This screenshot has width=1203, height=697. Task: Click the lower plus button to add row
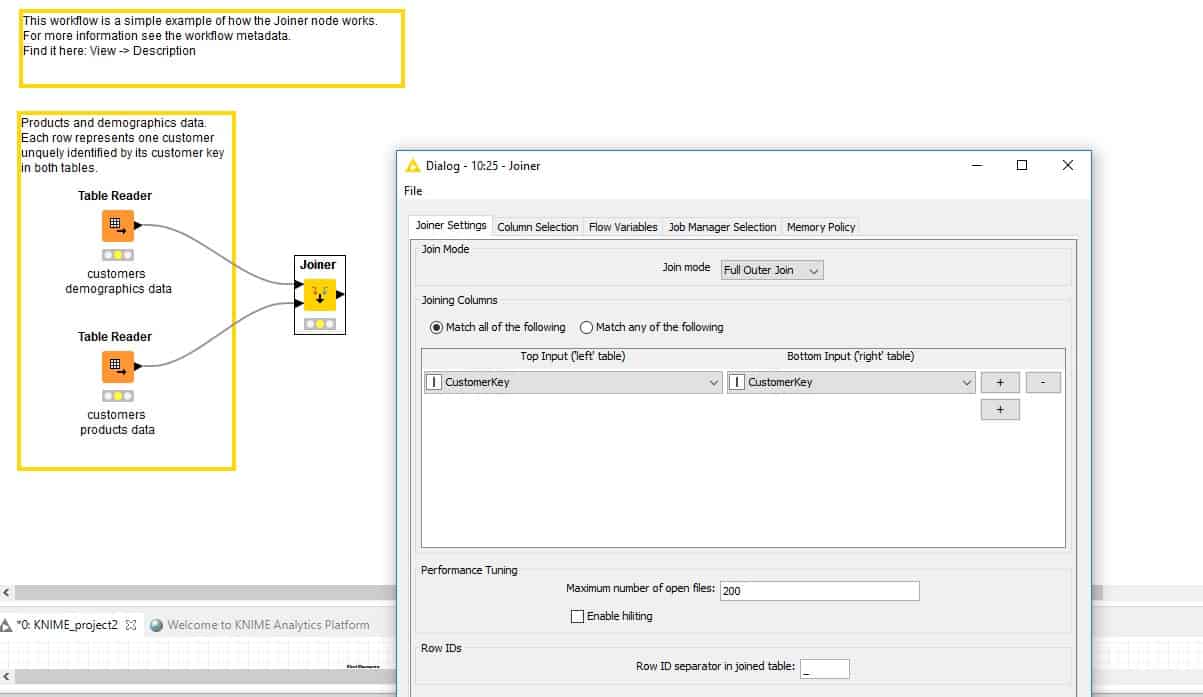(x=1000, y=409)
